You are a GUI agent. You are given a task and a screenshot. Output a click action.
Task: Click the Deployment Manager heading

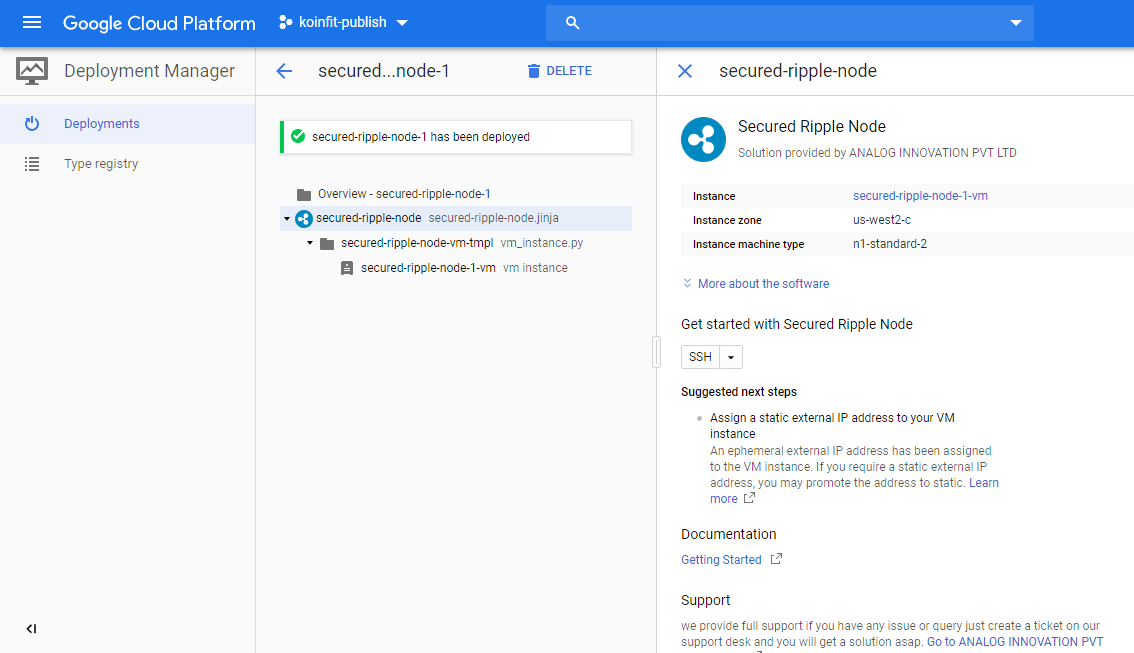150,71
